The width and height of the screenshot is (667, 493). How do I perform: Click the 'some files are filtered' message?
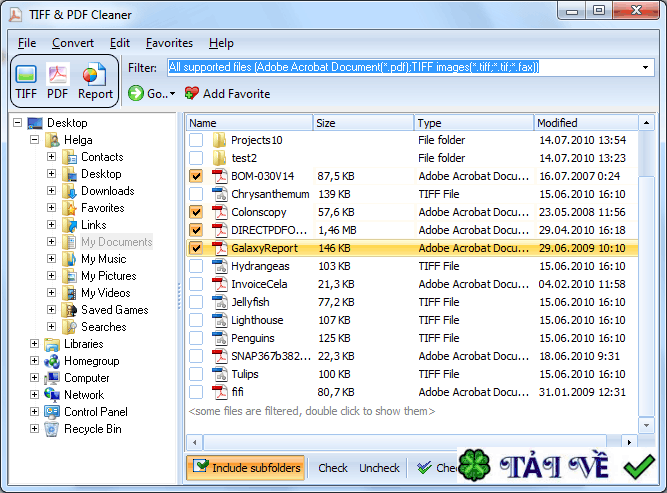click(312, 411)
